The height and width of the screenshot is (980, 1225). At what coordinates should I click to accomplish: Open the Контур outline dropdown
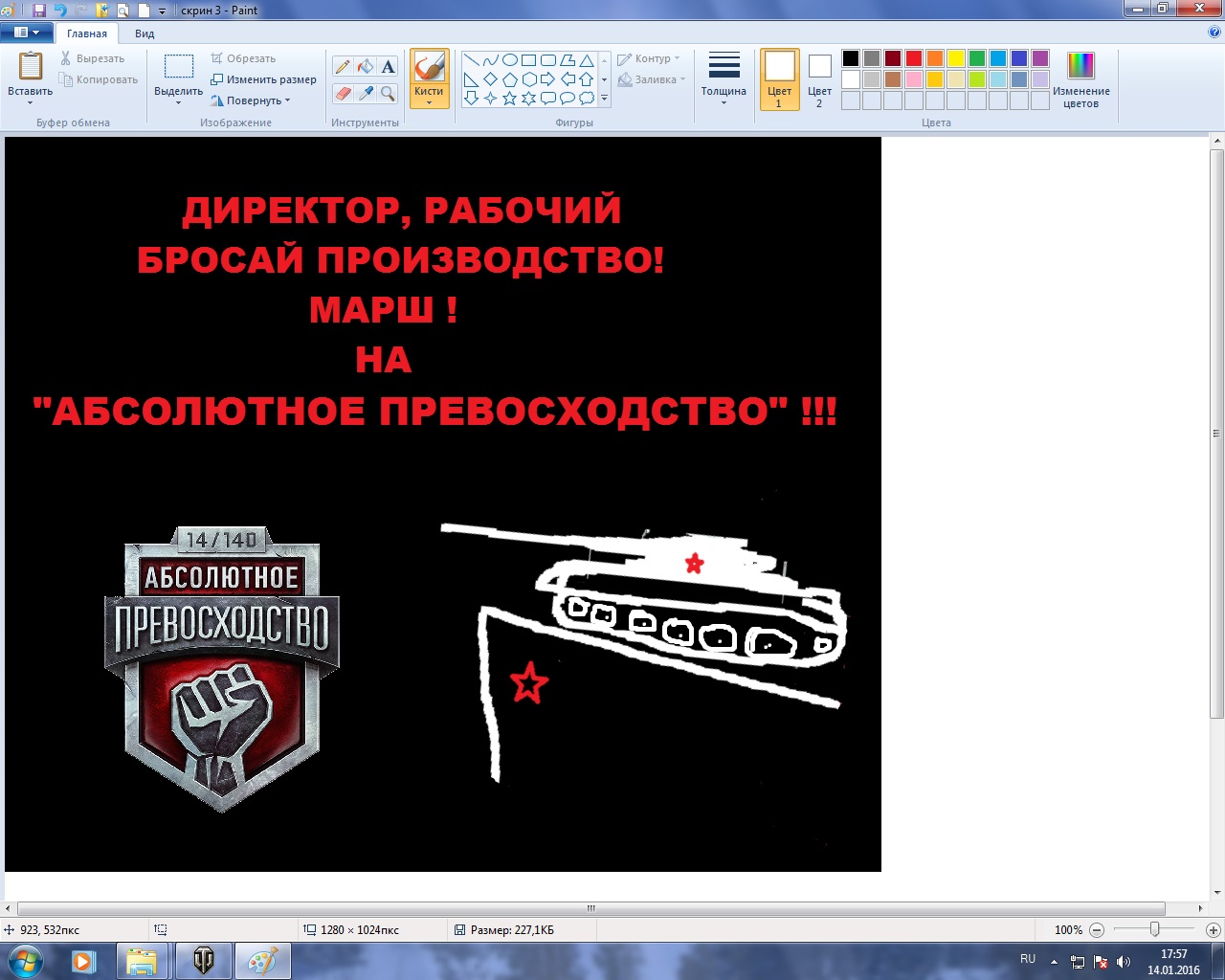(x=649, y=58)
